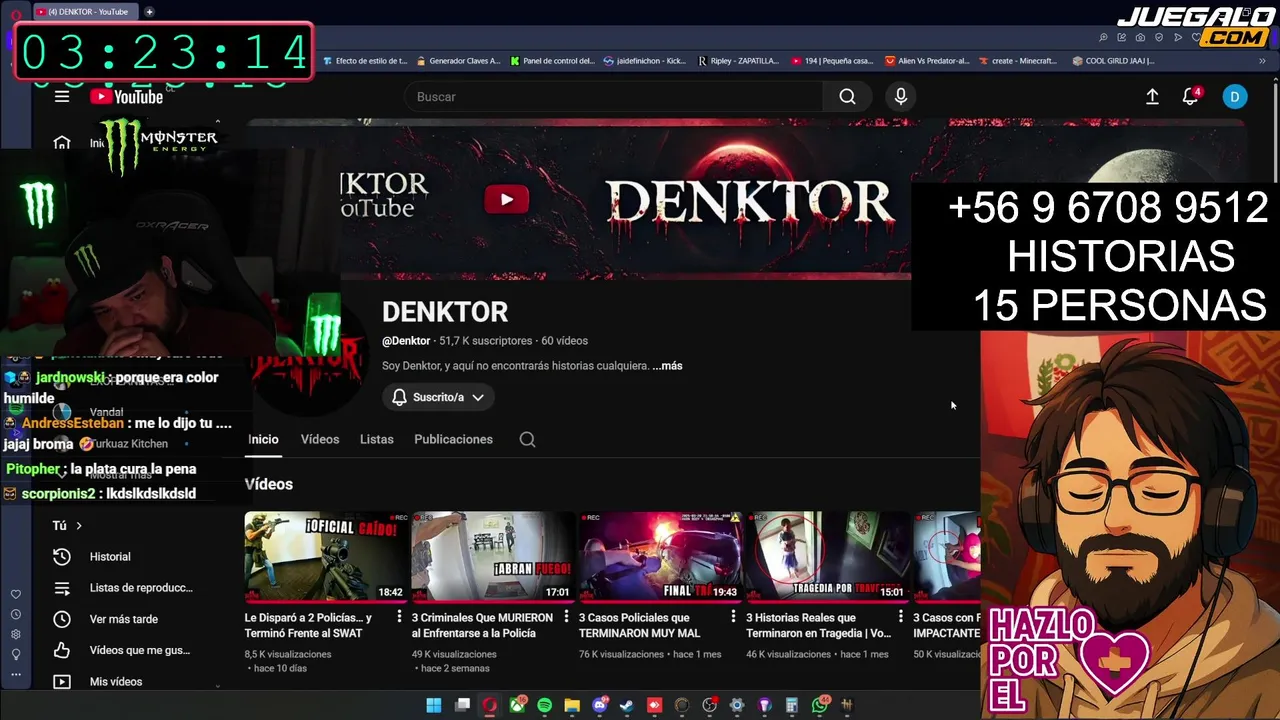Open Task View on the taskbar
The width and height of the screenshot is (1280, 720).
click(462, 705)
